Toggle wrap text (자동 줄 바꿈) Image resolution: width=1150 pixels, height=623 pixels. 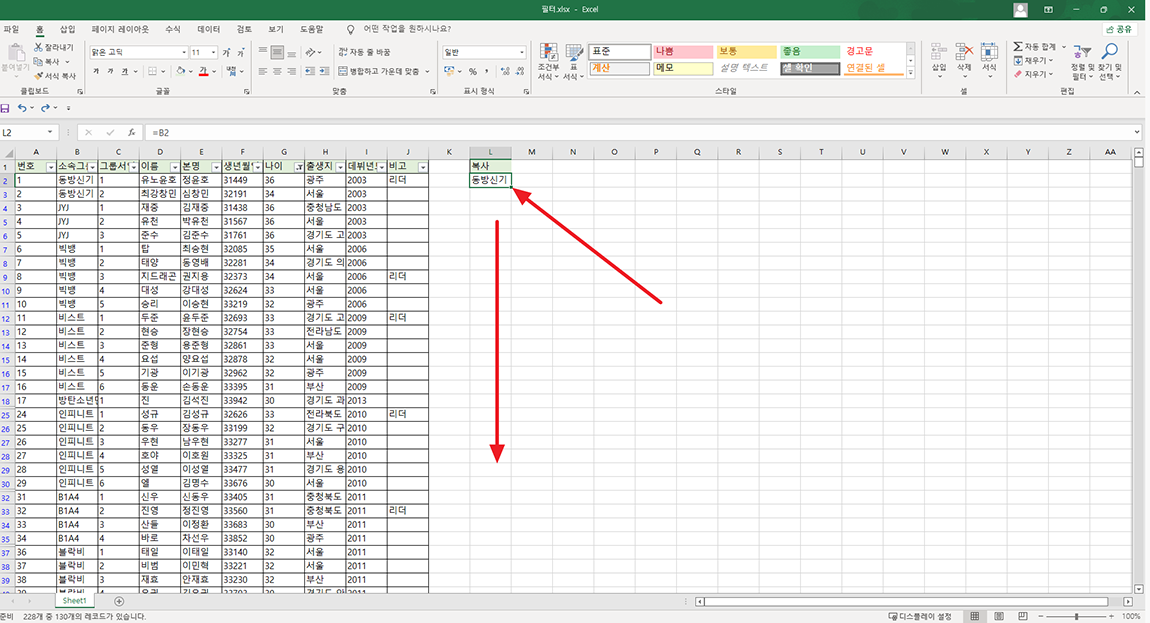365,52
